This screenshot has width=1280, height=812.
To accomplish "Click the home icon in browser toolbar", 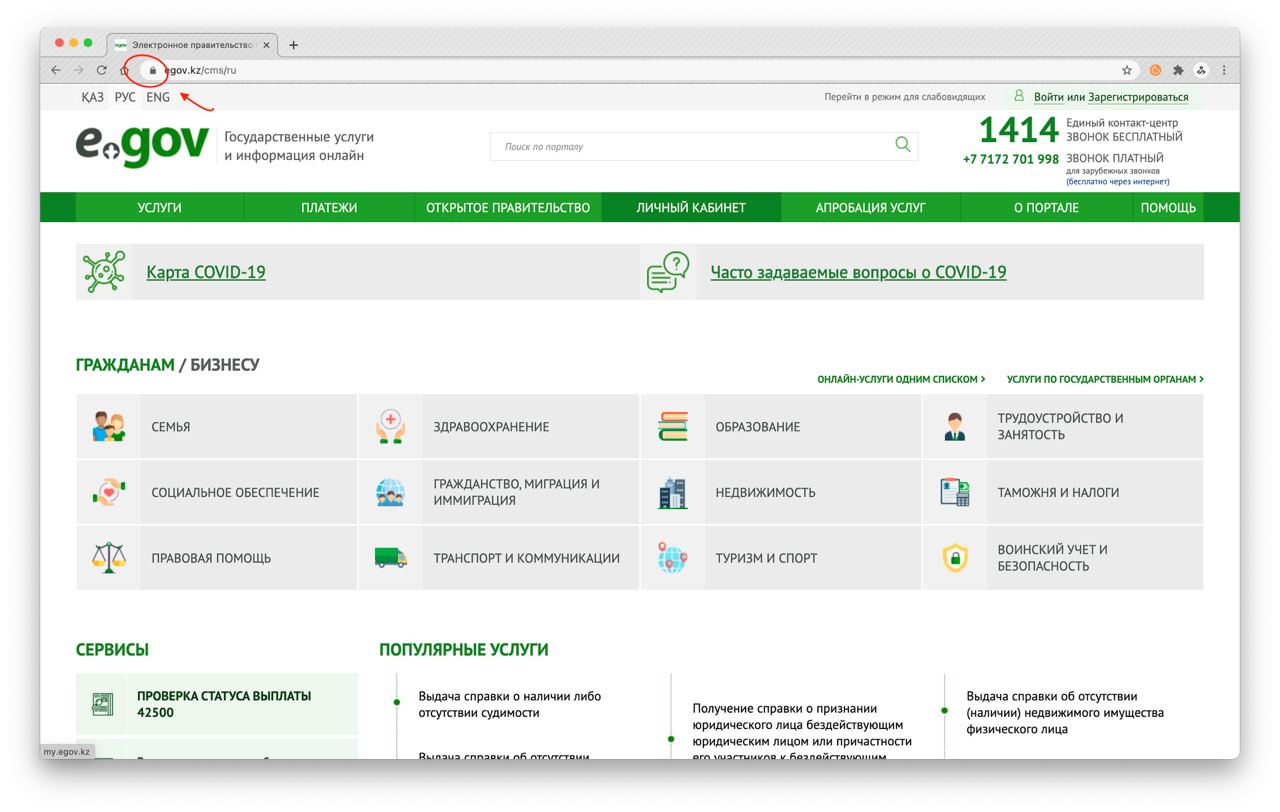I will pos(125,70).
